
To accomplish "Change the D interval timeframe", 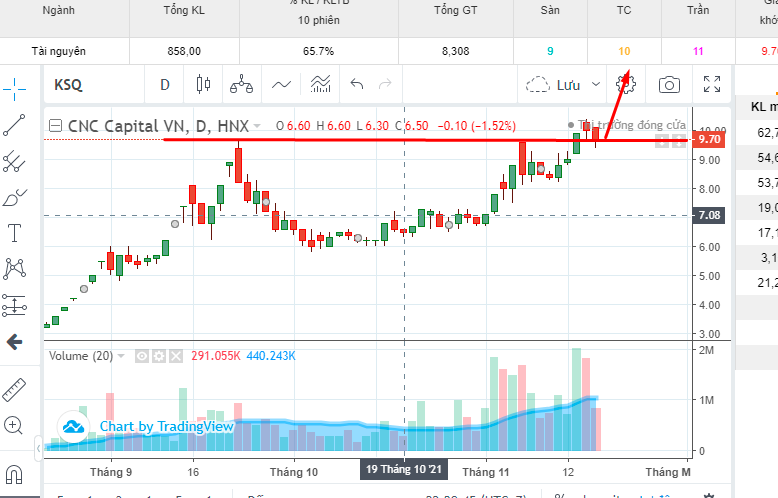I will pos(165,85).
